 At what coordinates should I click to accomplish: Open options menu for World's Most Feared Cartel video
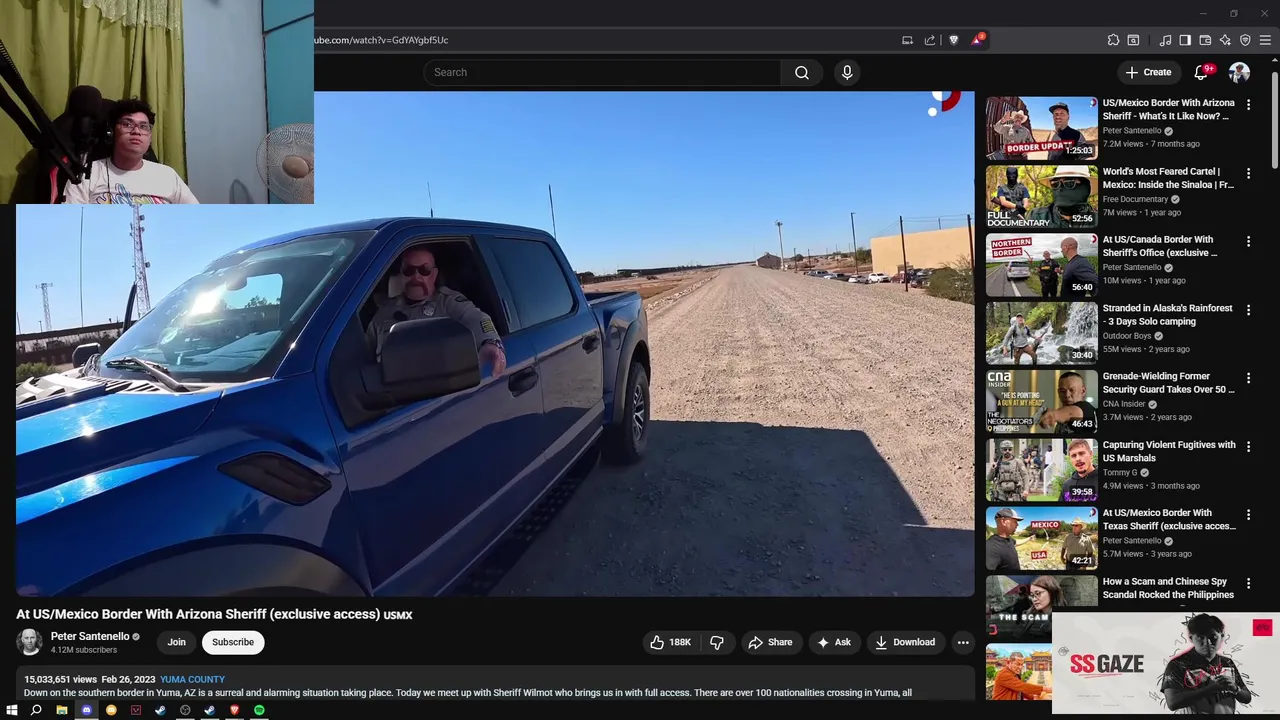tap(1248, 173)
